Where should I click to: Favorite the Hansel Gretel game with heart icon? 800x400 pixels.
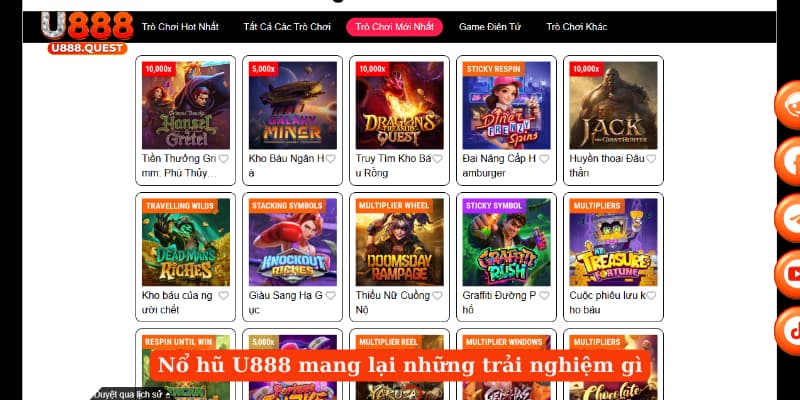tap(223, 159)
